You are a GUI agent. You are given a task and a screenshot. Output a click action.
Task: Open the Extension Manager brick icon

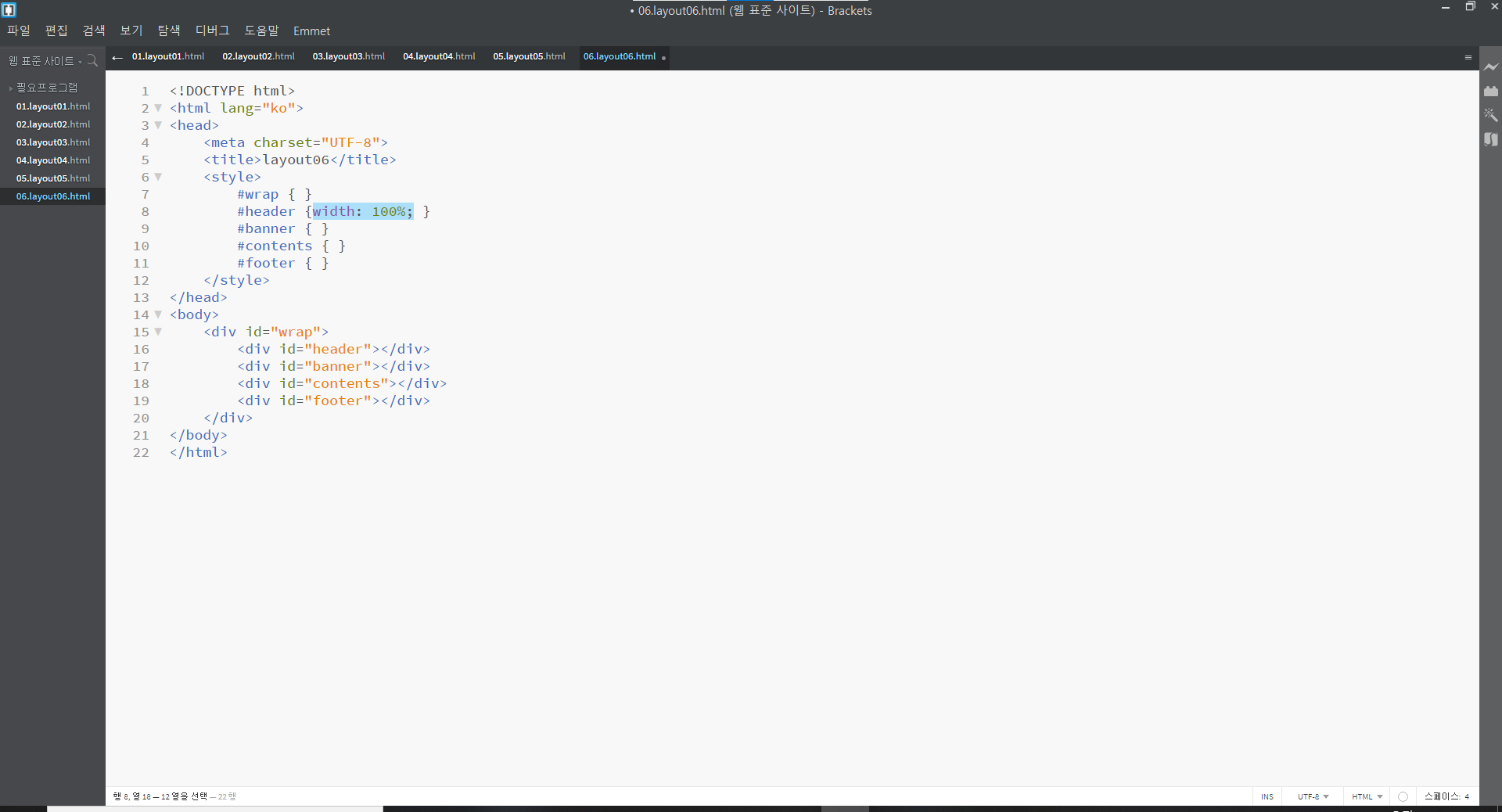tap(1491, 92)
